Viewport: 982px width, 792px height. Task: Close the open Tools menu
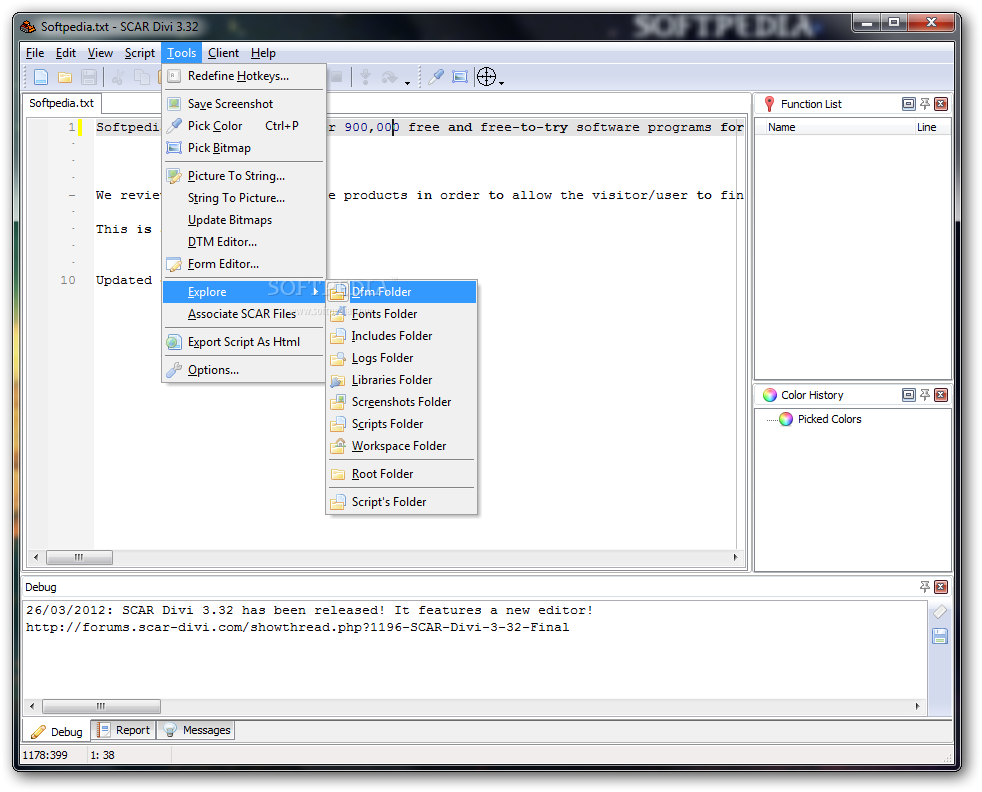(182, 53)
